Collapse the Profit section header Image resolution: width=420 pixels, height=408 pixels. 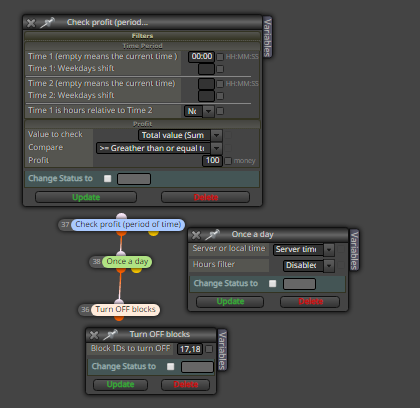click(x=142, y=124)
